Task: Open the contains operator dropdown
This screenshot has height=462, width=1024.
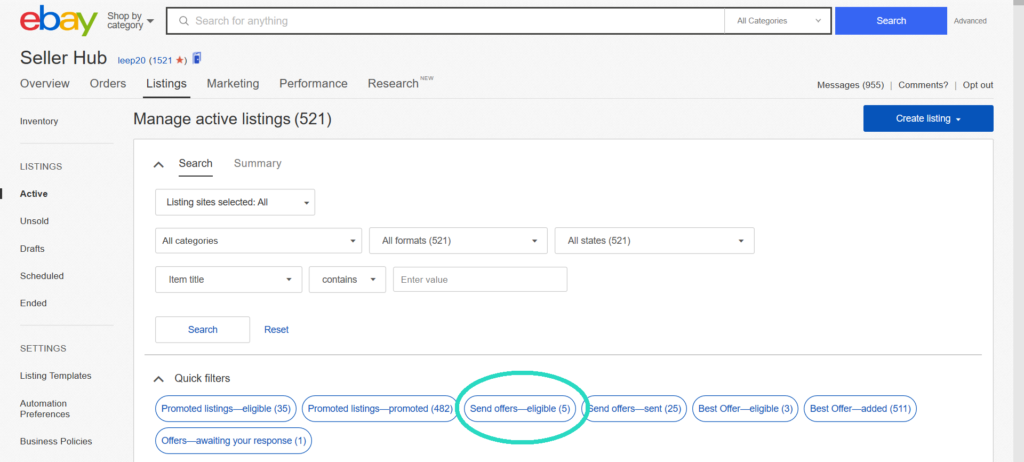Action: [x=347, y=279]
